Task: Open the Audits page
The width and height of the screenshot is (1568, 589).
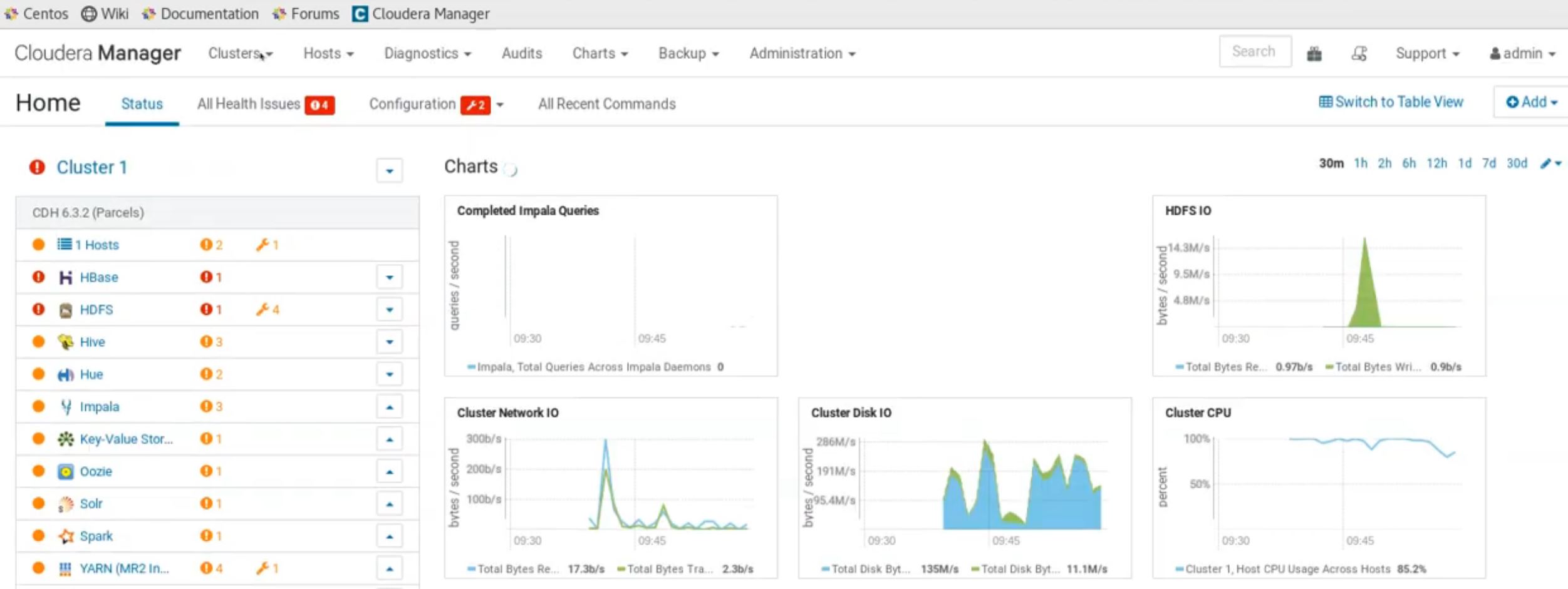Action: 521,54
